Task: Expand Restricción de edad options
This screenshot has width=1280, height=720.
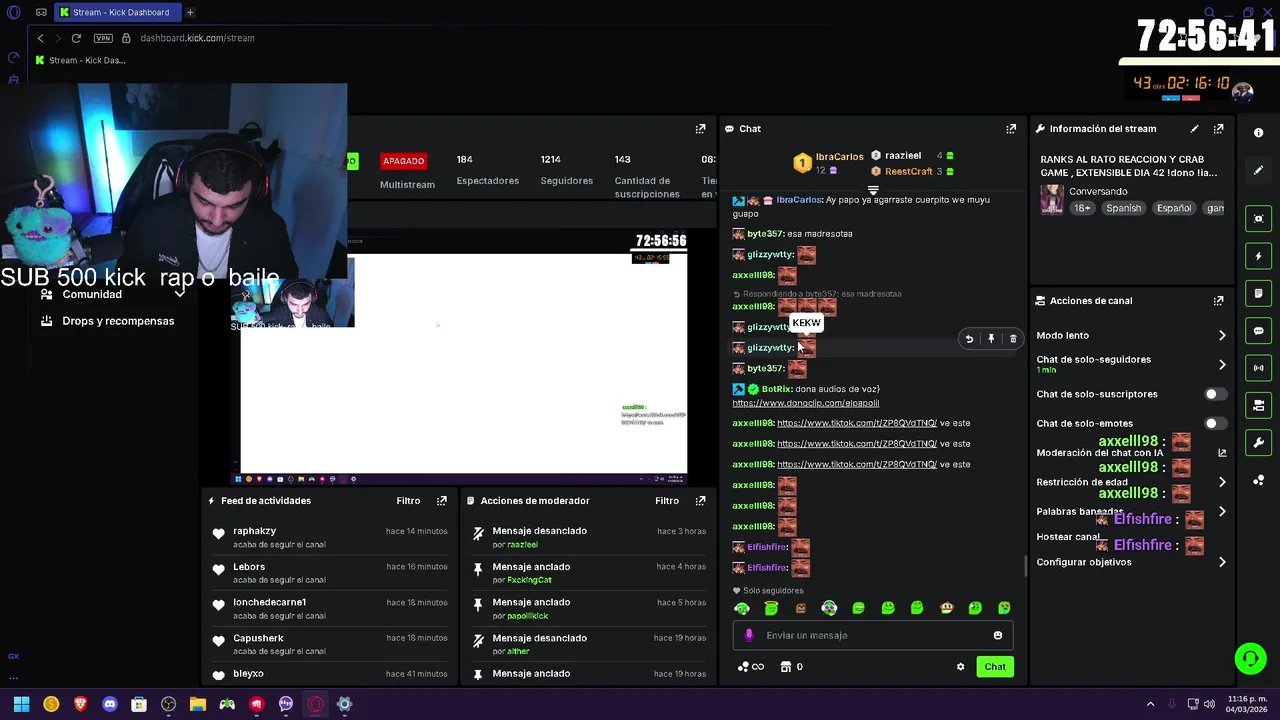Action: 1222,482
